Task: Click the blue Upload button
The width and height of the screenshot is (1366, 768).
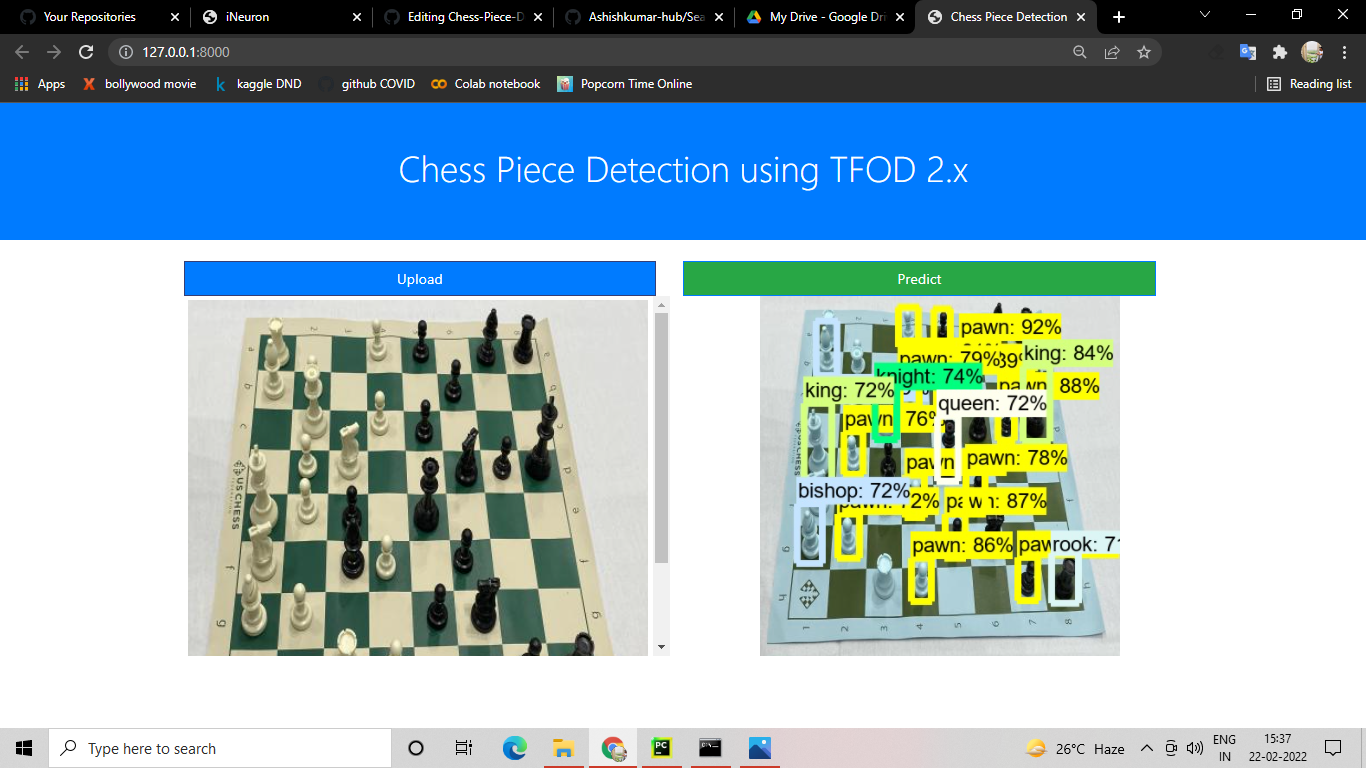Action: coord(419,278)
